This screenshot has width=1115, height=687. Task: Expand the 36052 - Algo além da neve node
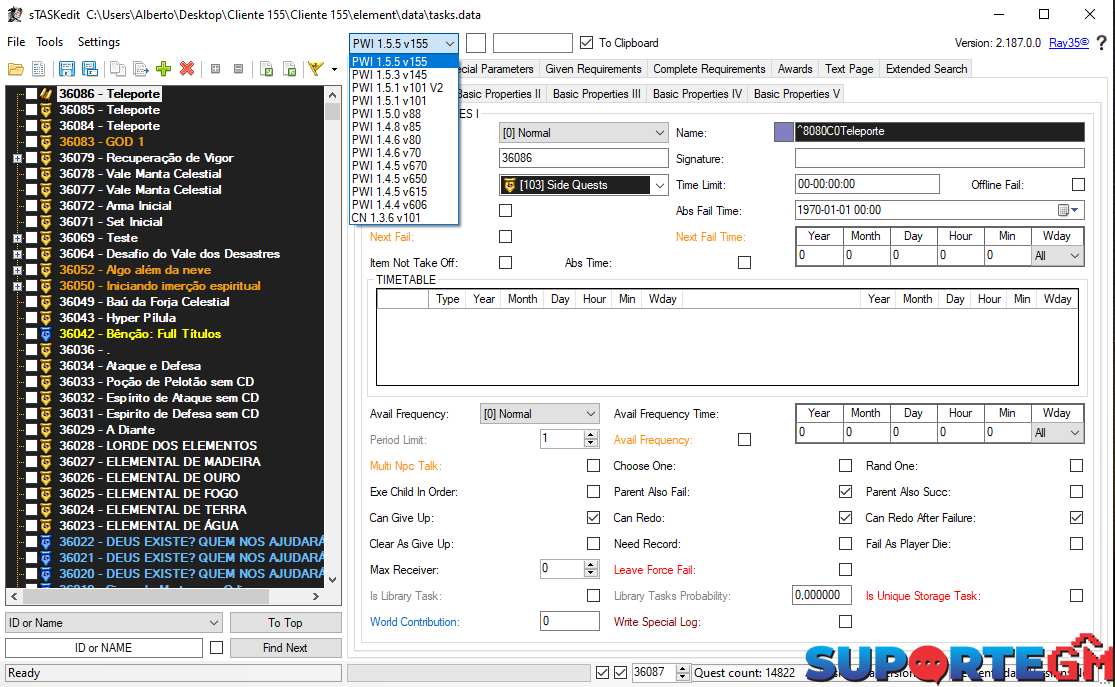click(17, 270)
